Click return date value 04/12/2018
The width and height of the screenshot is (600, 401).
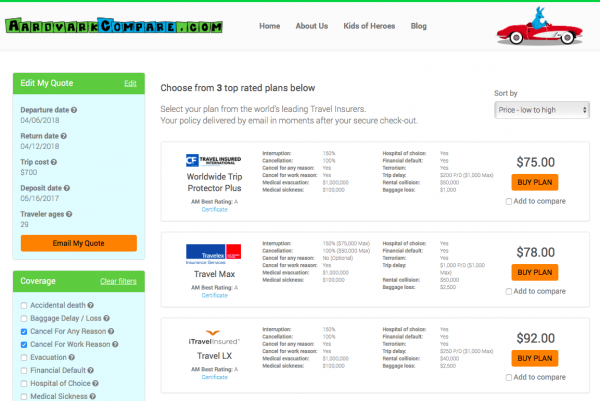point(40,146)
